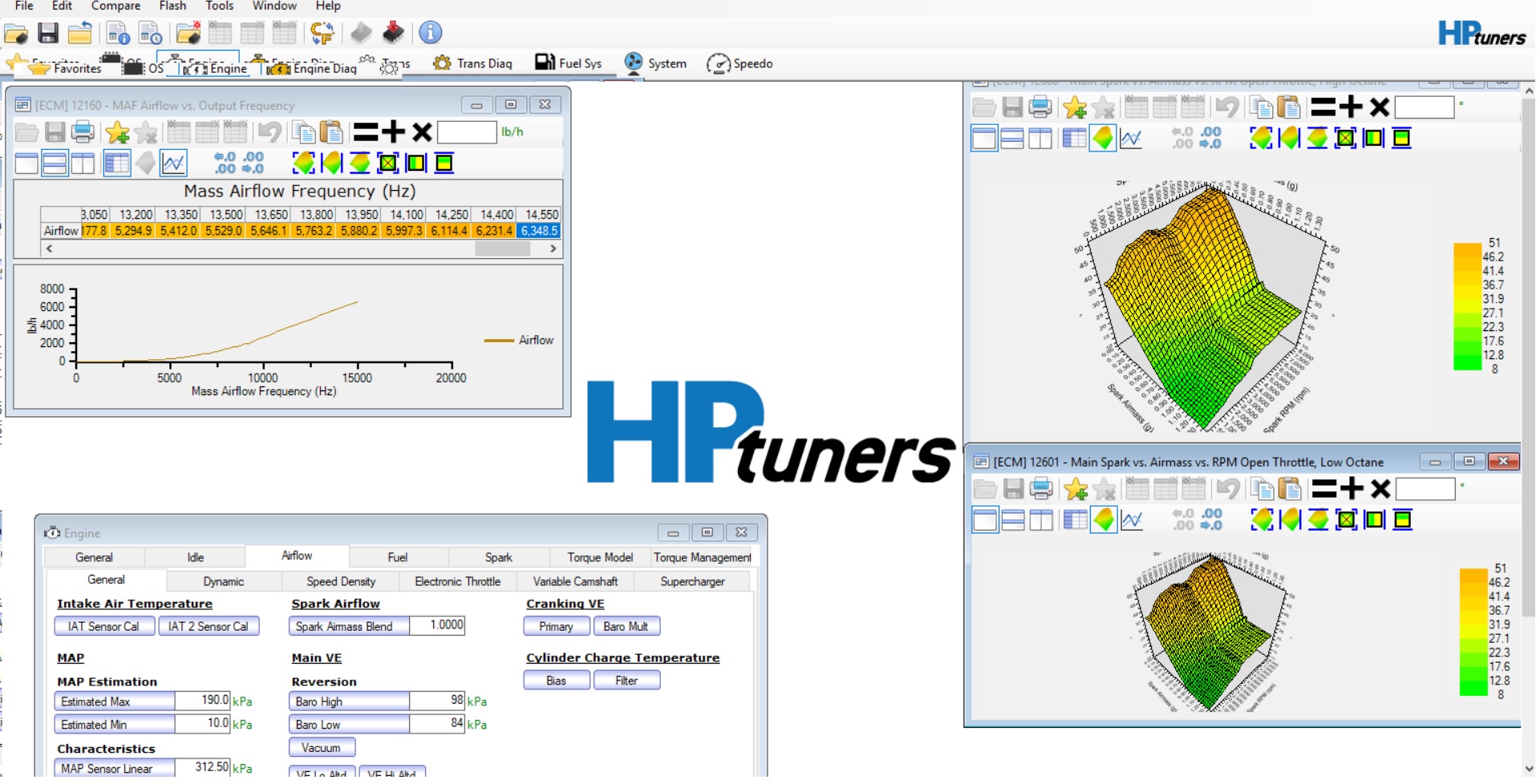This screenshot has width=1540, height=784.
Task: Click the Estimated Max kPa value field
Action: click(x=203, y=701)
